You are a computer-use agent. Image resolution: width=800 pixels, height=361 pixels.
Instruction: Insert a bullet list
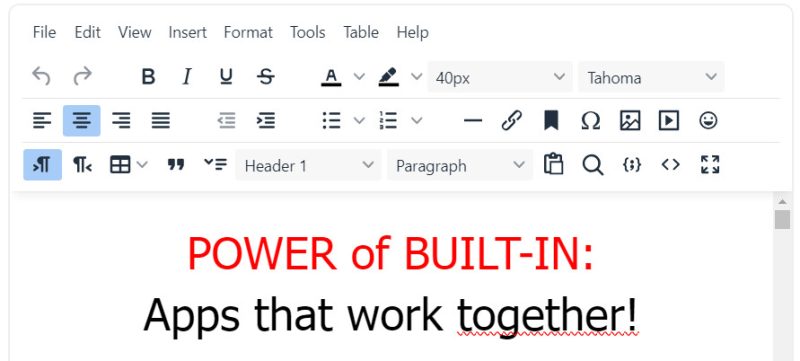(332, 120)
